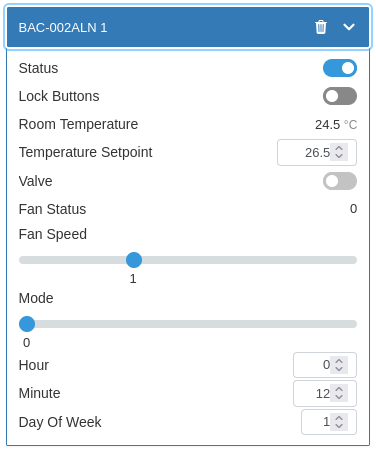Click the Fan Speed slider handle
Screen dimensions: 376x452
tap(134, 260)
